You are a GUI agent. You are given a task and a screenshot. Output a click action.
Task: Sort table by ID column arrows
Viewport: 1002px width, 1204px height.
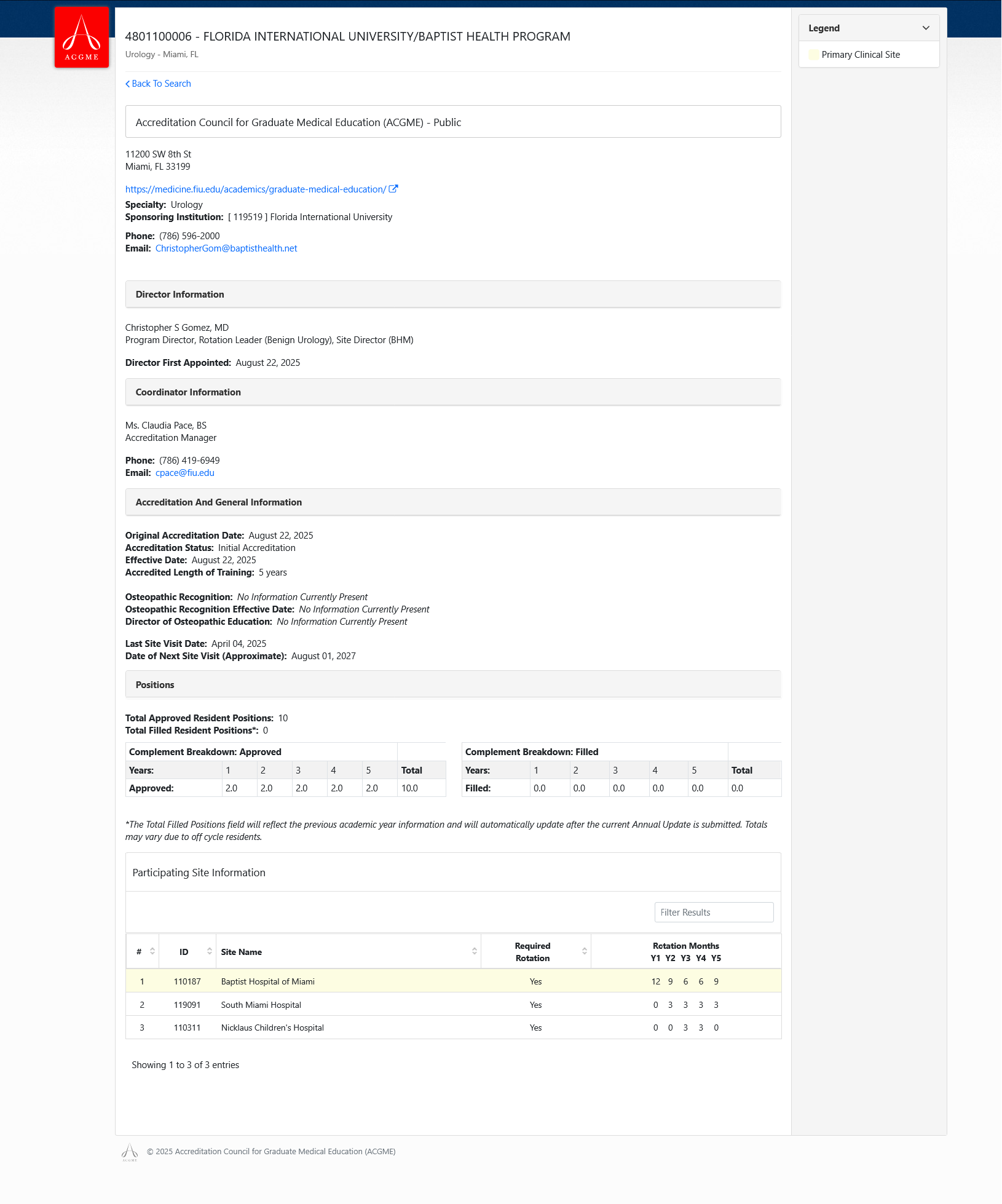[x=210, y=951]
